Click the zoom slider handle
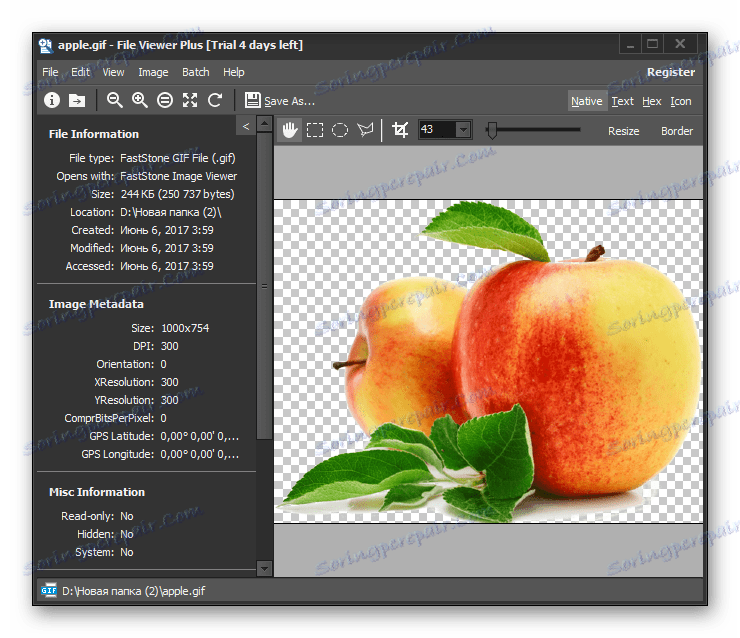This screenshot has height=638, width=740. [x=492, y=130]
